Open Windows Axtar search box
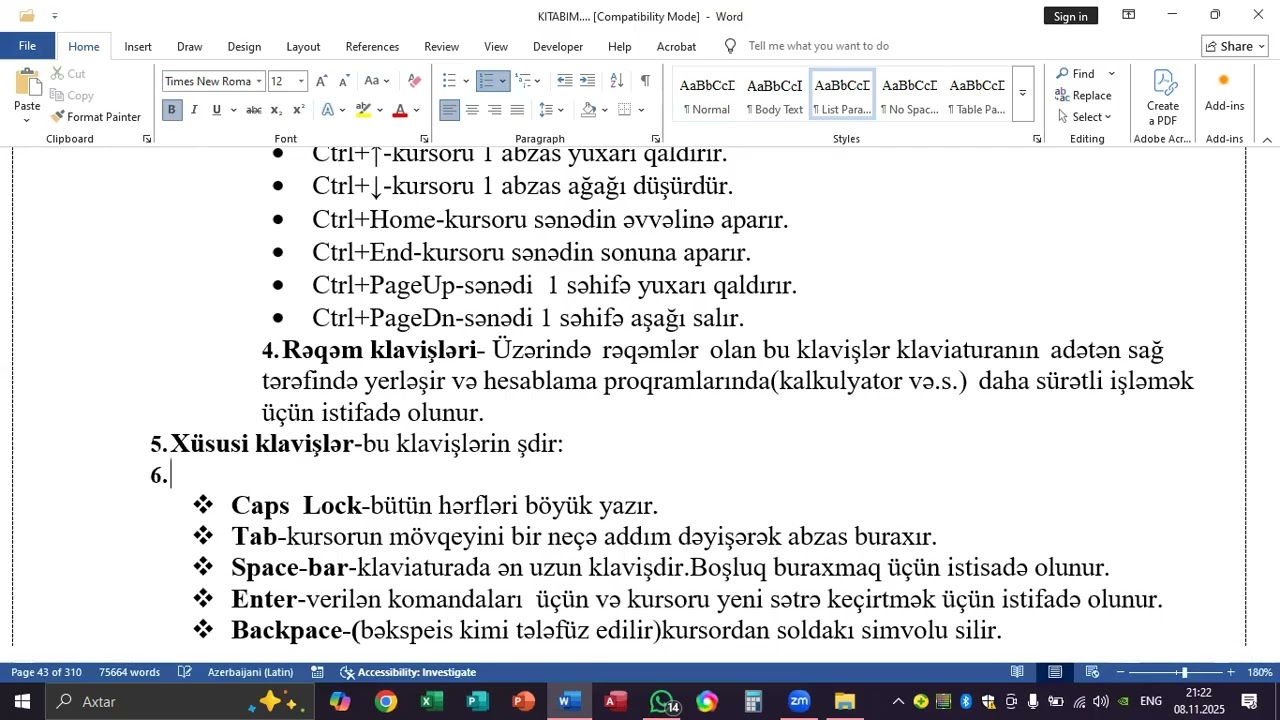 tap(180, 701)
